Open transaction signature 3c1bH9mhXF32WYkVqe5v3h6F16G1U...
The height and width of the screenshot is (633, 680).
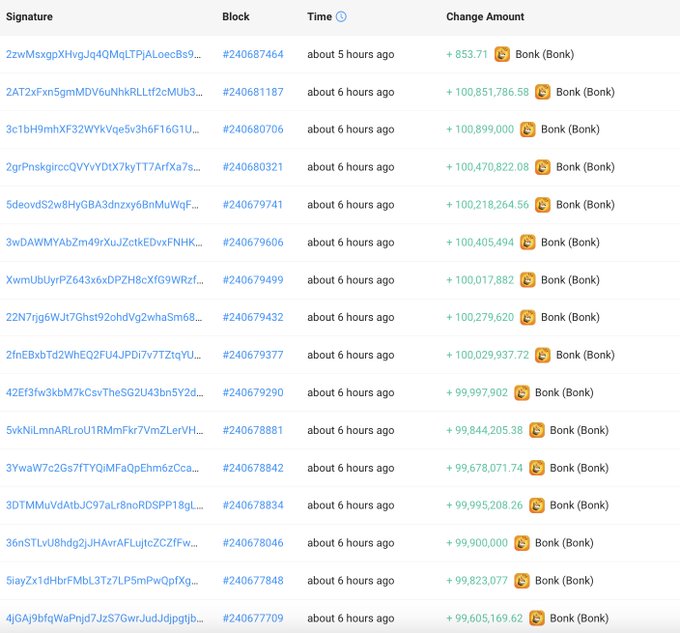point(103,130)
